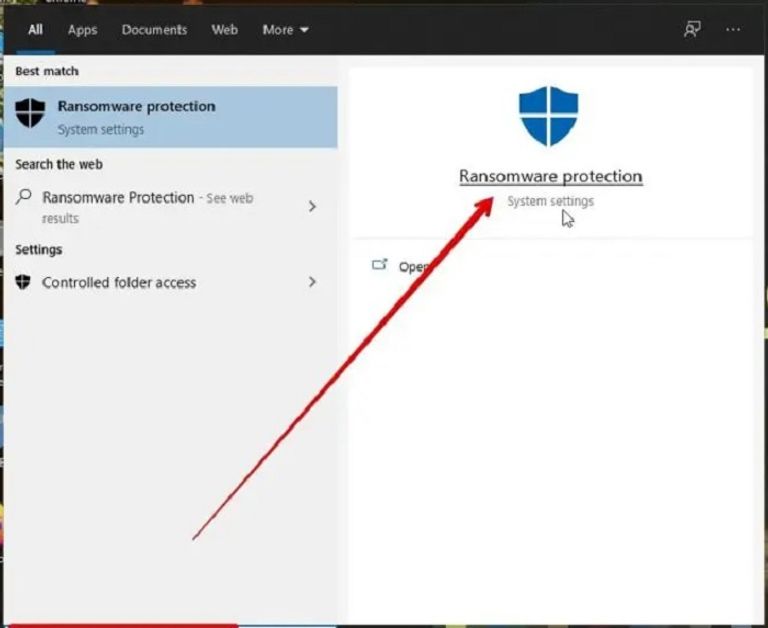Open the three-dot options menu

733,29
